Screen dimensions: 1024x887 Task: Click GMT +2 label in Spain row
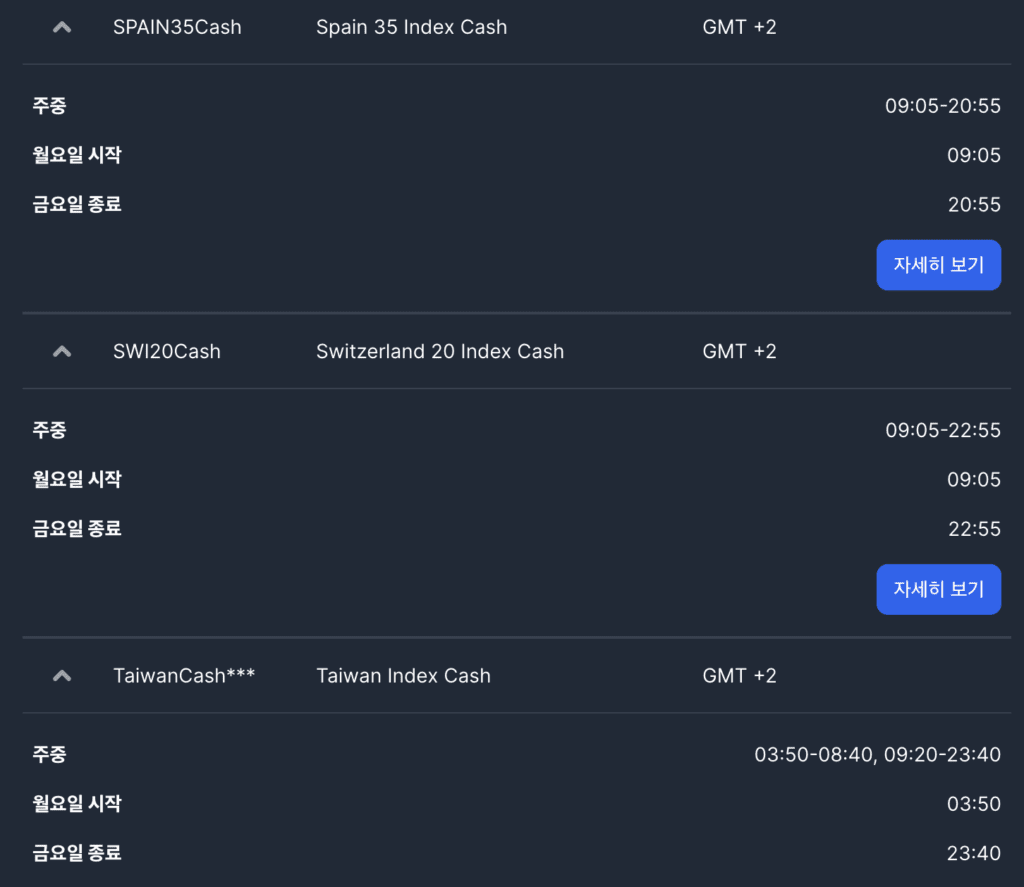[x=739, y=27]
